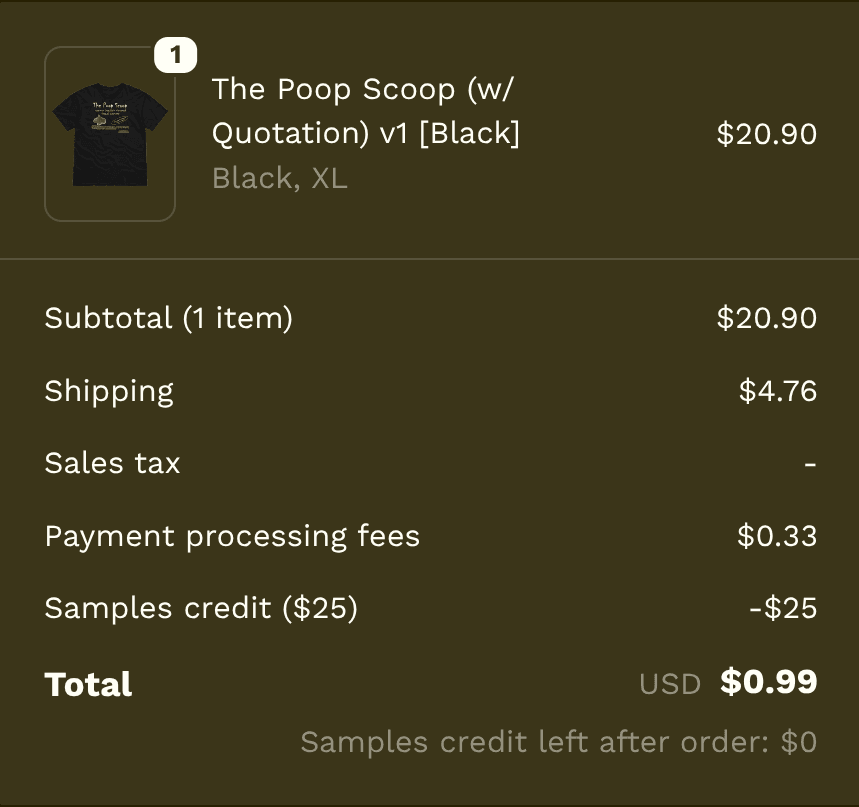
Task: Click The Poop Scoop product title
Action: tap(366, 111)
